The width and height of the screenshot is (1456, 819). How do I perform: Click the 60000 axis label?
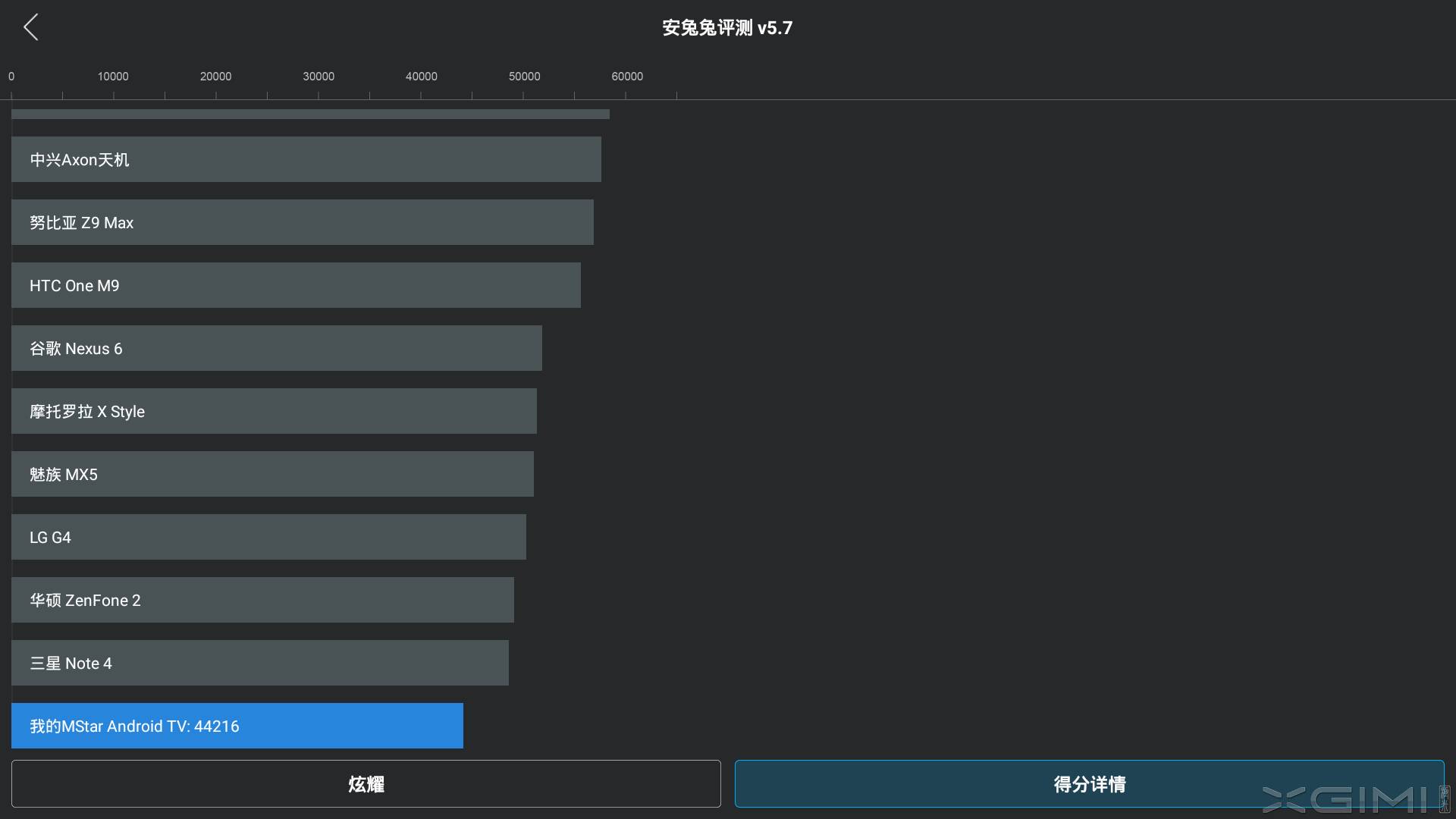click(x=626, y=76)
